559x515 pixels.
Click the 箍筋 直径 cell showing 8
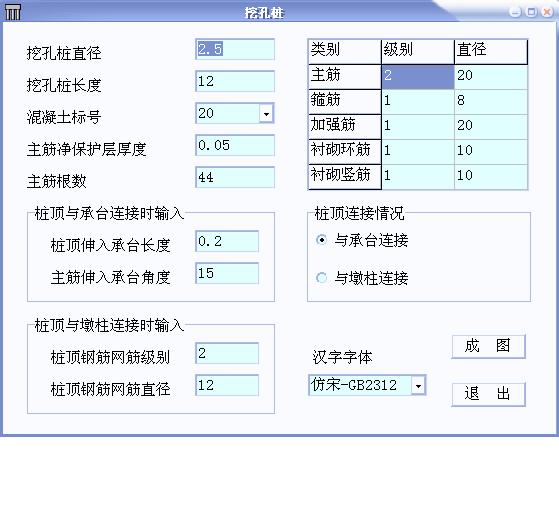(491, 102)
